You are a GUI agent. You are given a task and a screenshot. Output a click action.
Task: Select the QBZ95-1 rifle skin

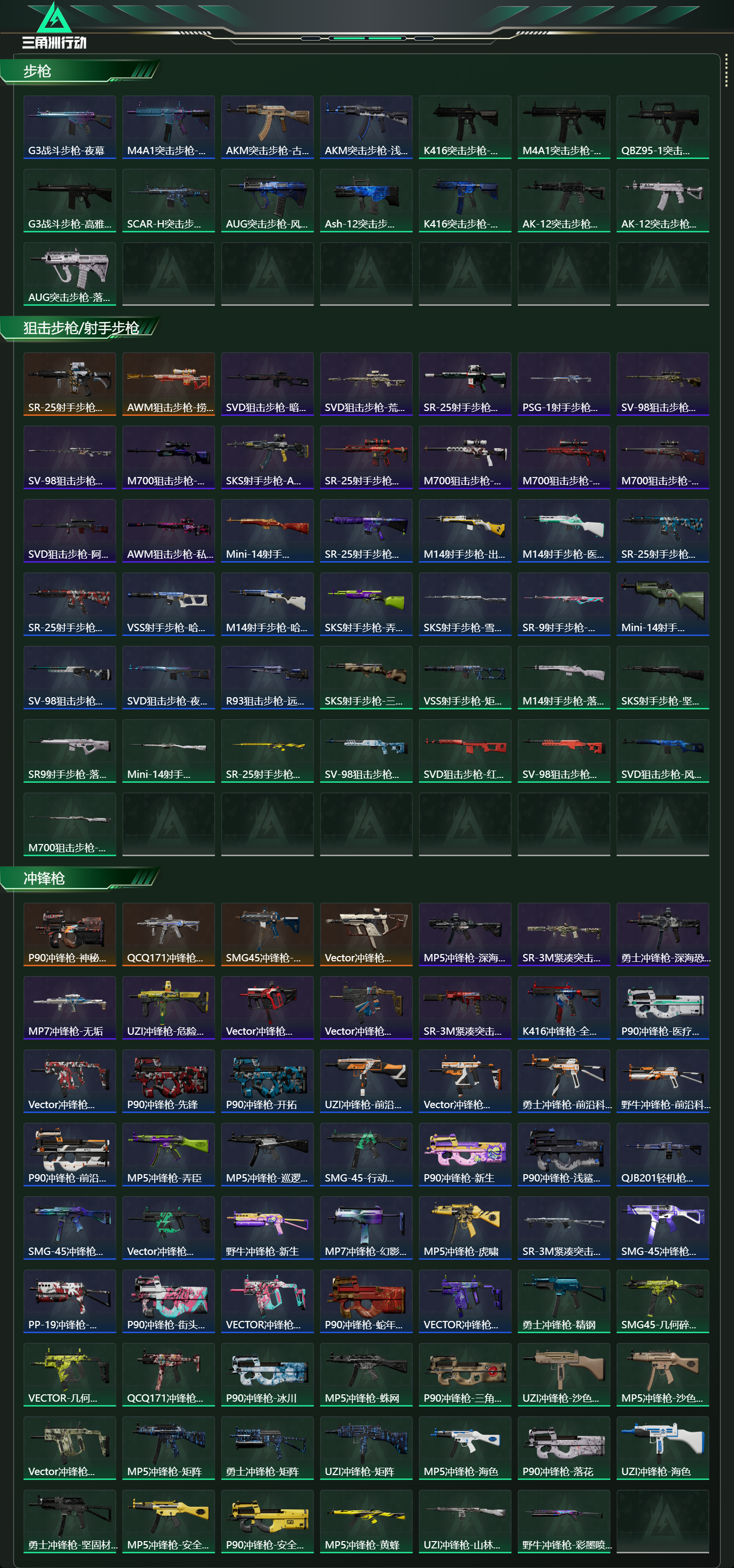click(x=663, y=127)
